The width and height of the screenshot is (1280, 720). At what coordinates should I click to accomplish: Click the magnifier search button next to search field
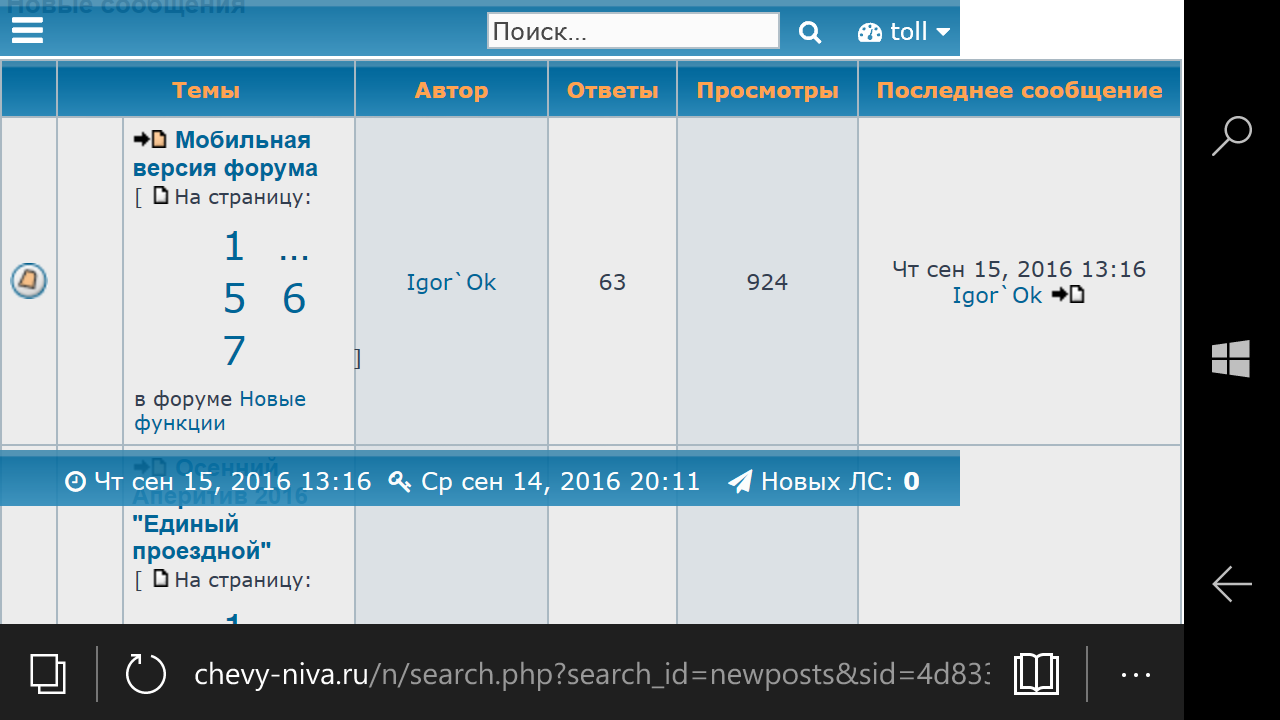click(x=810, y=32)
